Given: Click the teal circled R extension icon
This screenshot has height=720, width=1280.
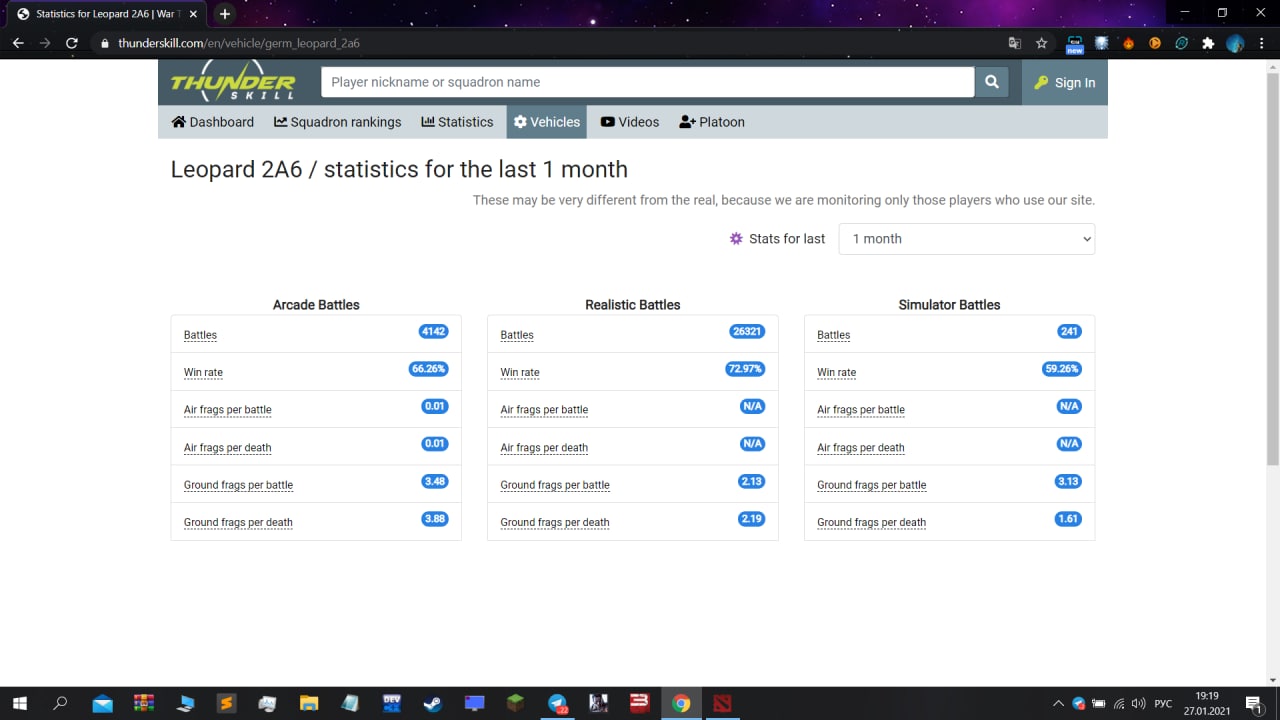Looking at the screenshot, I should coord(1181,43).
